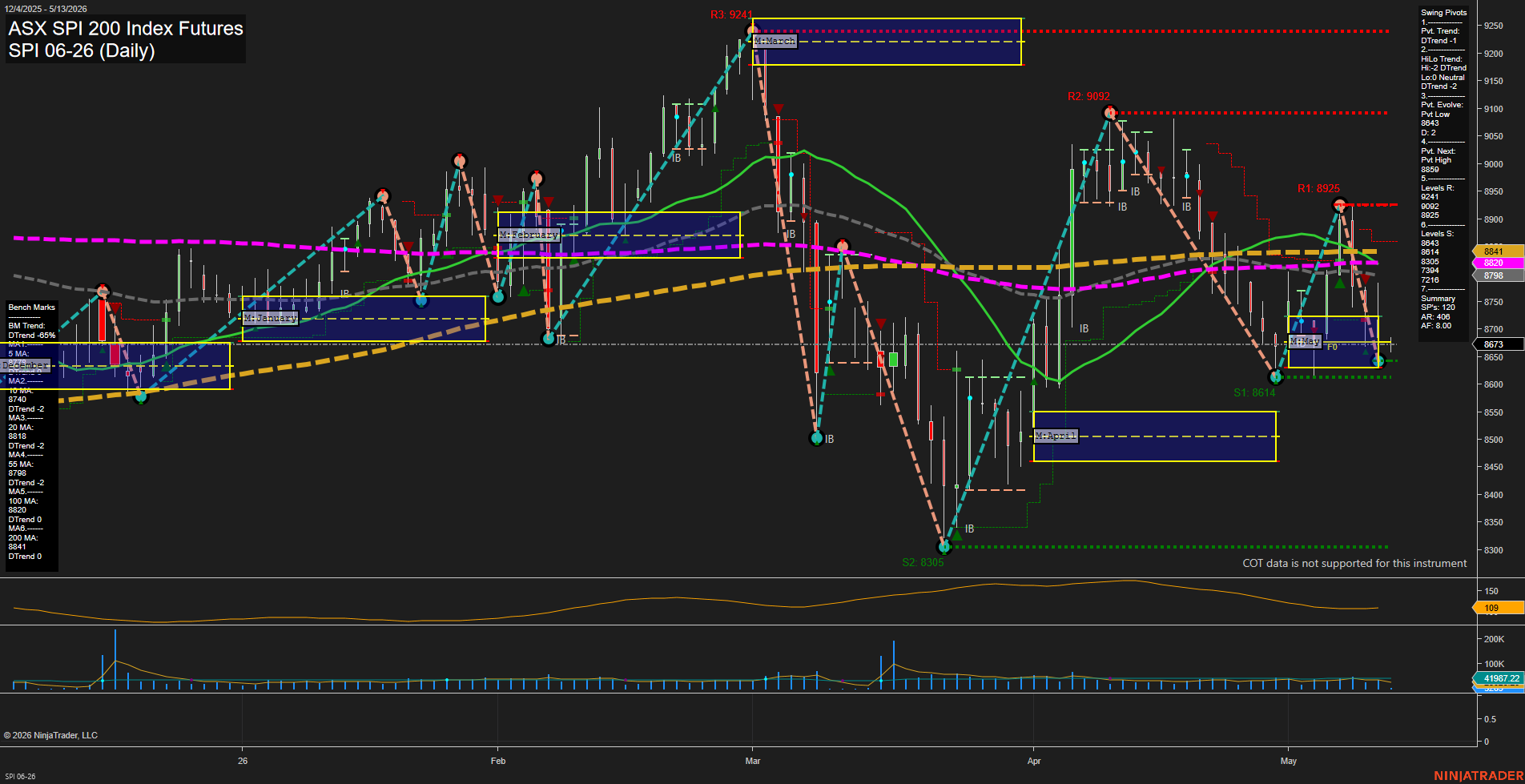The image size is (1525, 784).
Task: Click the M:March monthly range tag
Action: point(775,41)
